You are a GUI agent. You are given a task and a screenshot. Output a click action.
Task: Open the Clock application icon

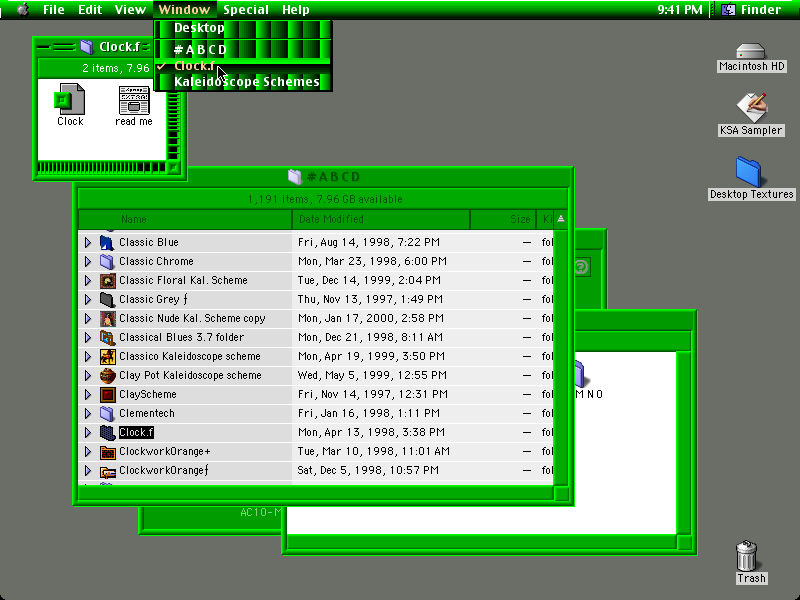click(x=69, y=99)
